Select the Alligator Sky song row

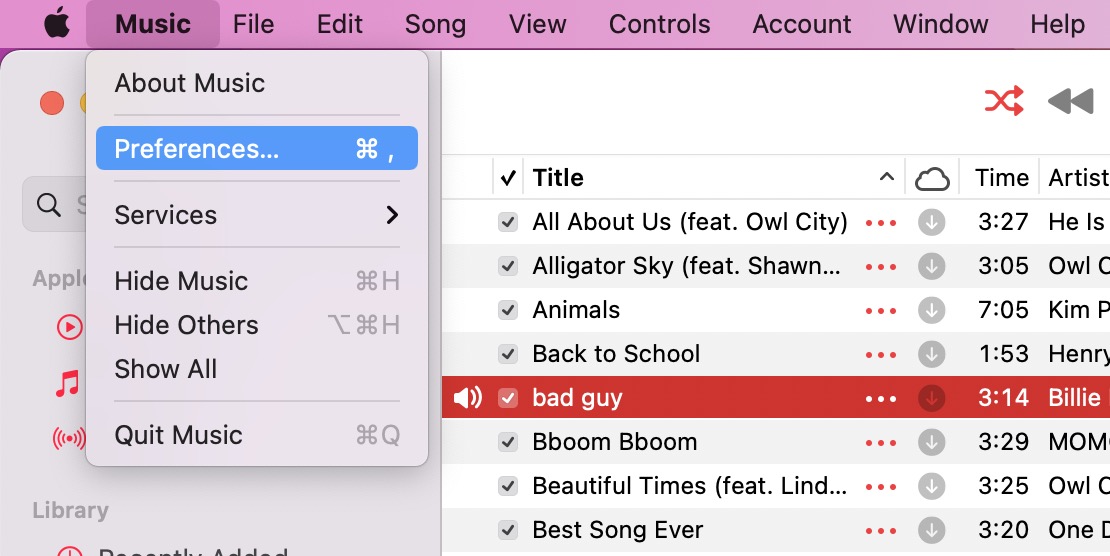(x=686, y=266)
